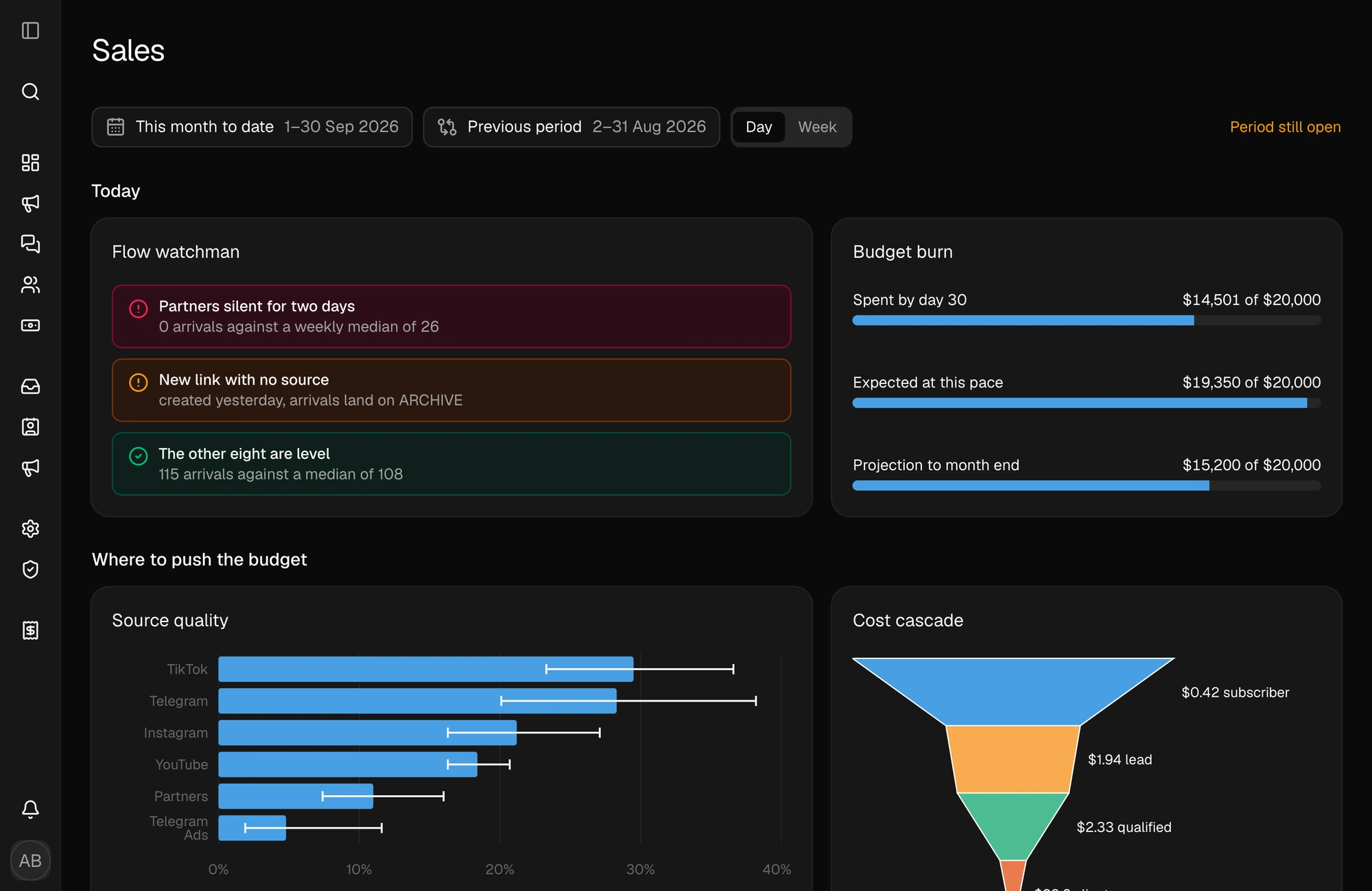Open the banknote icon in sidebar
Screen dimensions: 1372x891
(x=30, y=325)
